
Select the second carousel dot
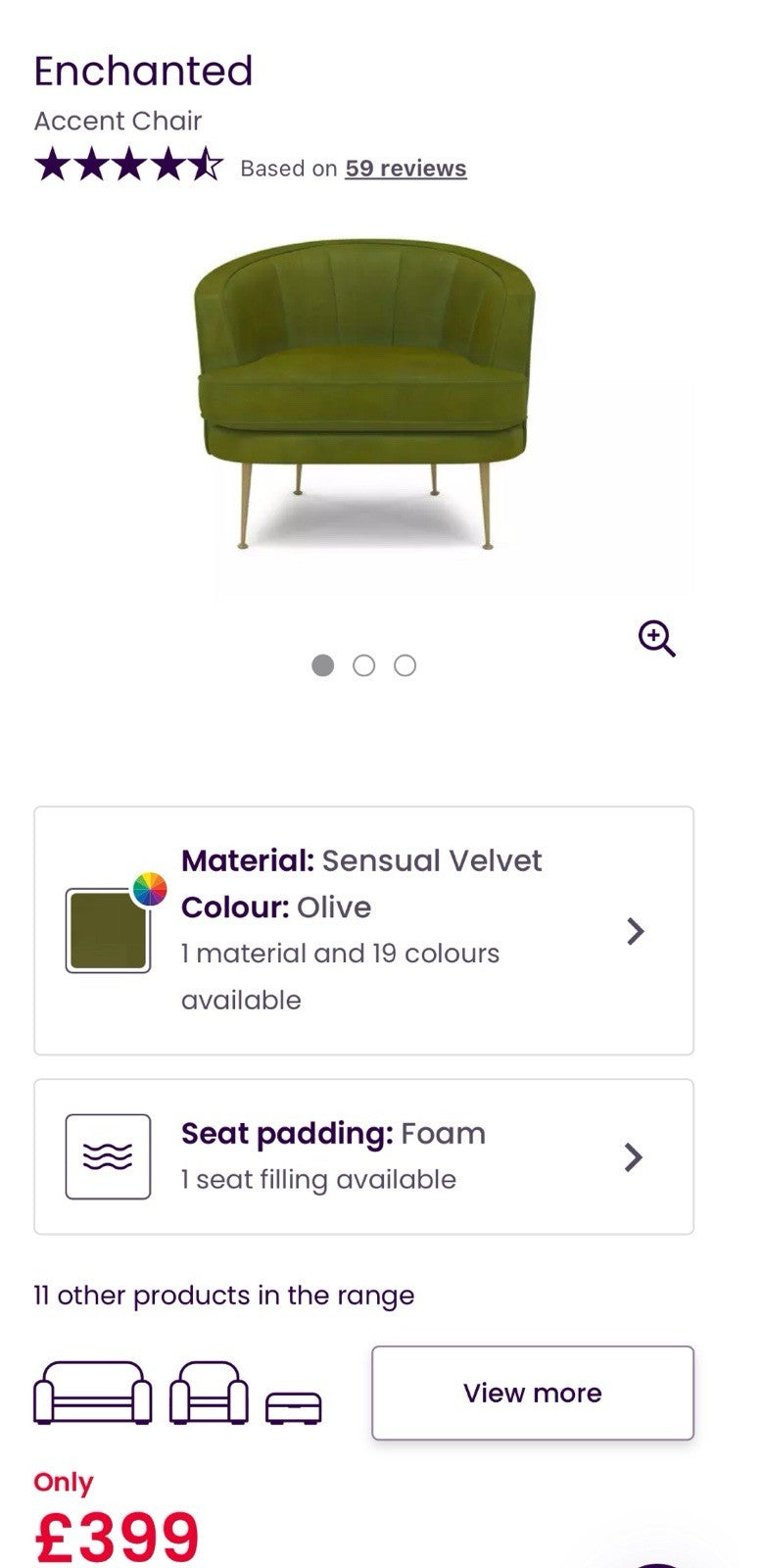364,664
